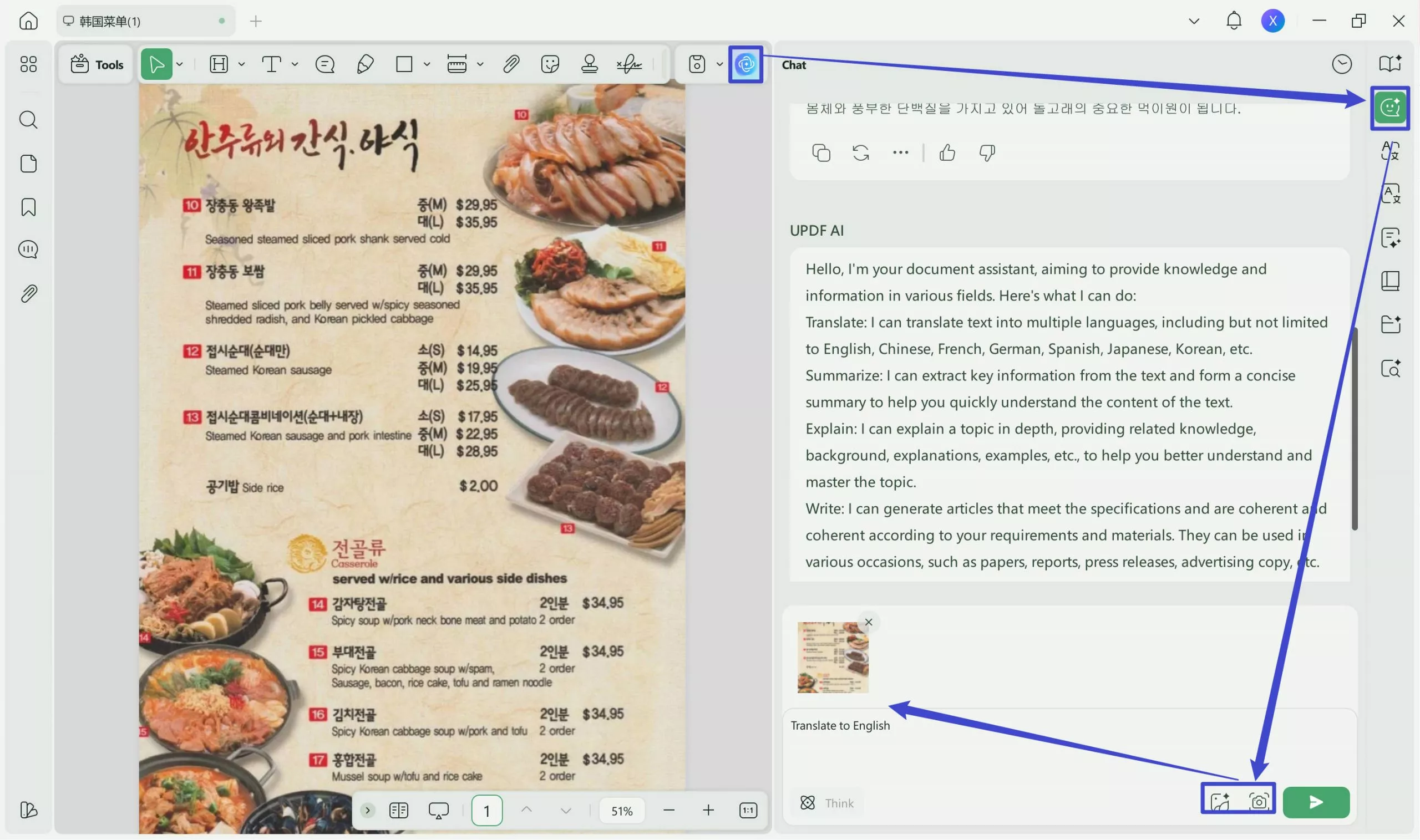This screenshot has width=1420, height=840.
Task: Open the signature tool
Action: pos(630,64)
